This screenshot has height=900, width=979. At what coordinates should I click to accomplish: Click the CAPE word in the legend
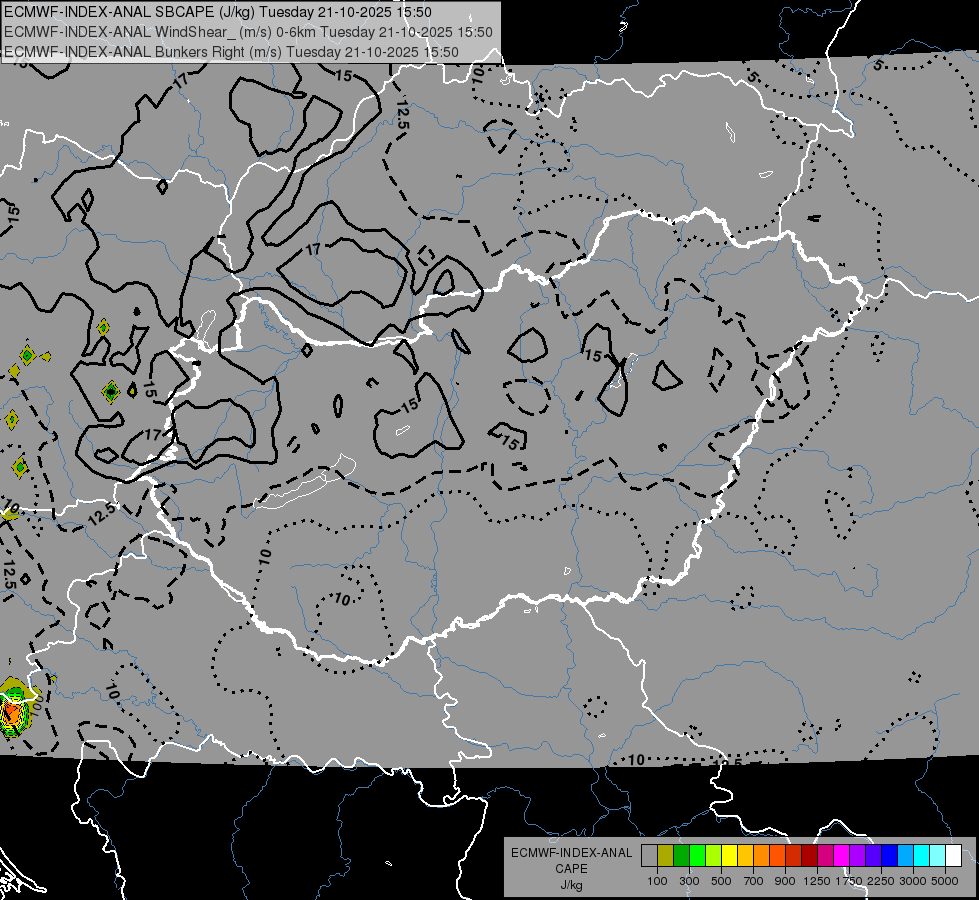(571, 869)
